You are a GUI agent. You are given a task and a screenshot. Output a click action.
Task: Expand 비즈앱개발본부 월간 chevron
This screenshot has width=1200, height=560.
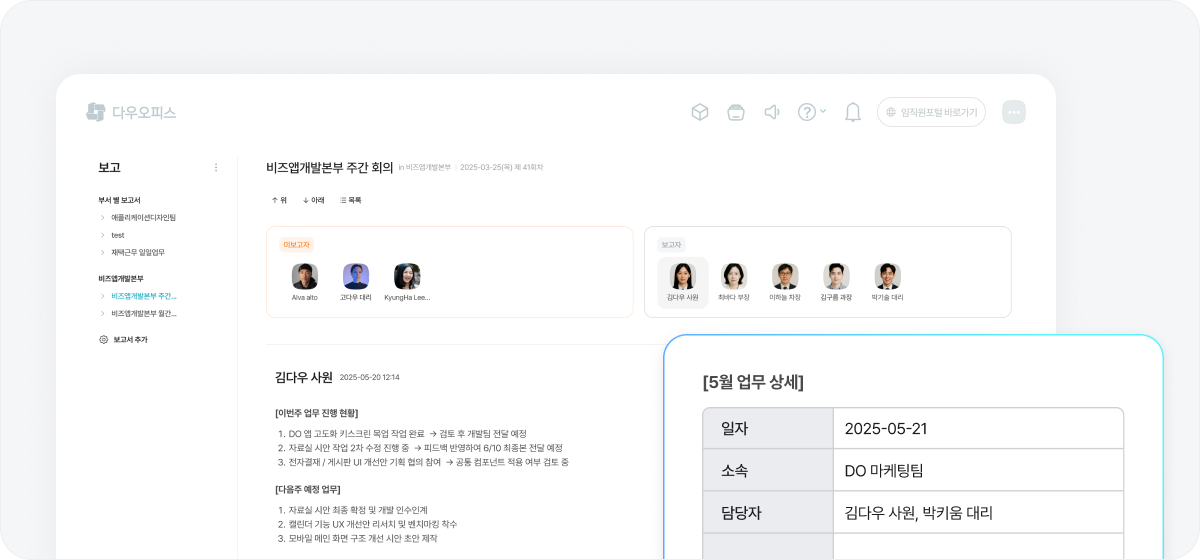[102, 313]
